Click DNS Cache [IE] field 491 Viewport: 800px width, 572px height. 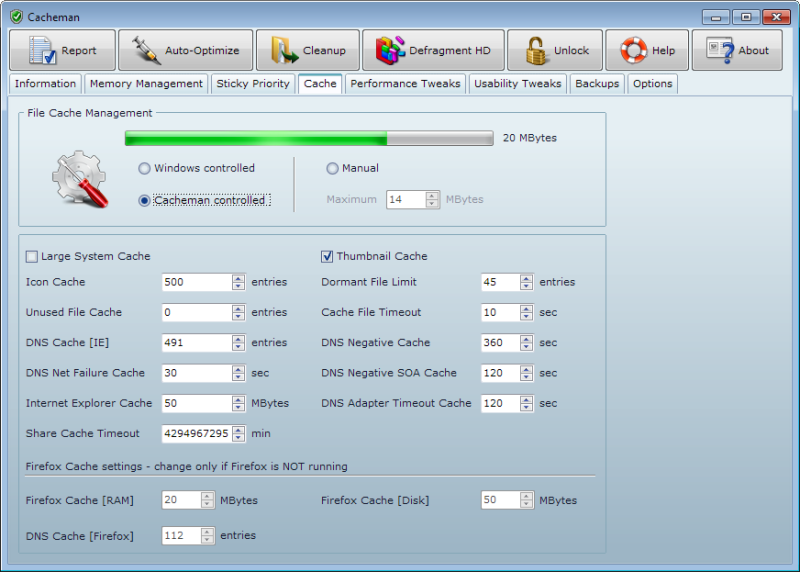click(197, 343)
